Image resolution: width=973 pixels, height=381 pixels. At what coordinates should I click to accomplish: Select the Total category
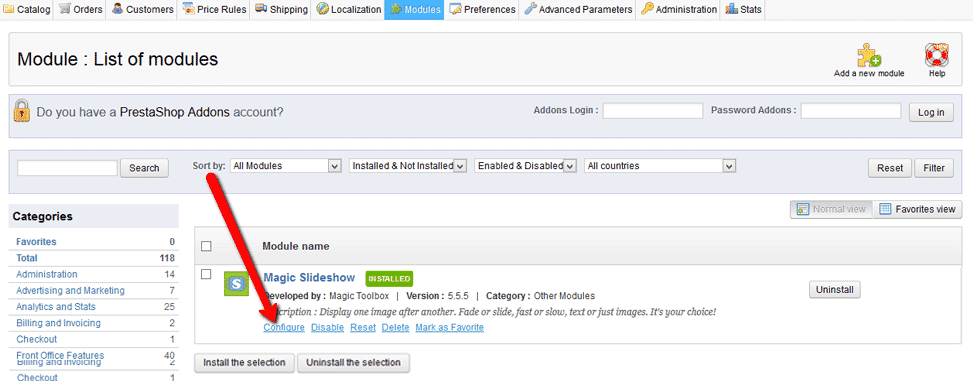point(27,258)
